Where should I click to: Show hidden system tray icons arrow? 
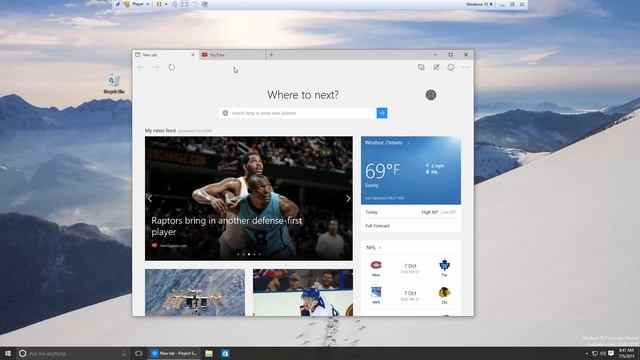pos(587,353)
